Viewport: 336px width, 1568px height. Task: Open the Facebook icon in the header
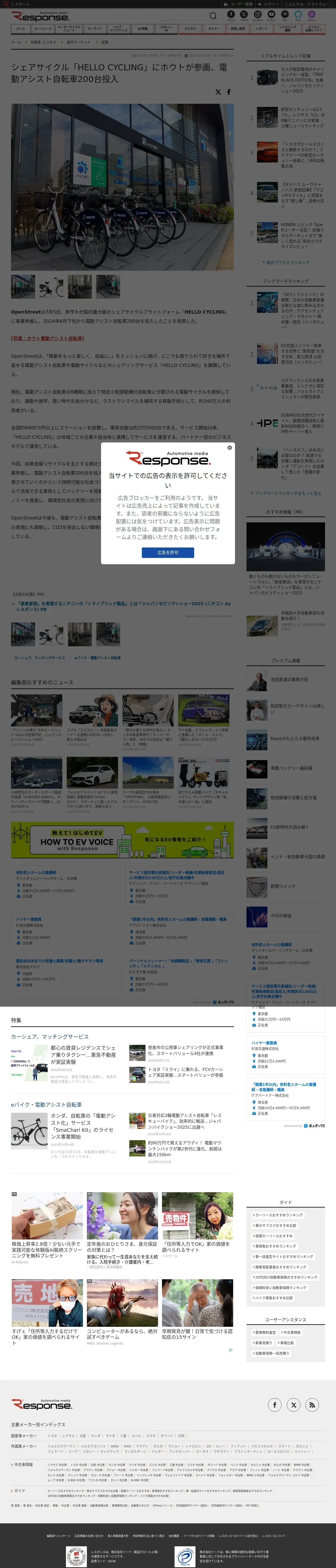coord(231,14)
